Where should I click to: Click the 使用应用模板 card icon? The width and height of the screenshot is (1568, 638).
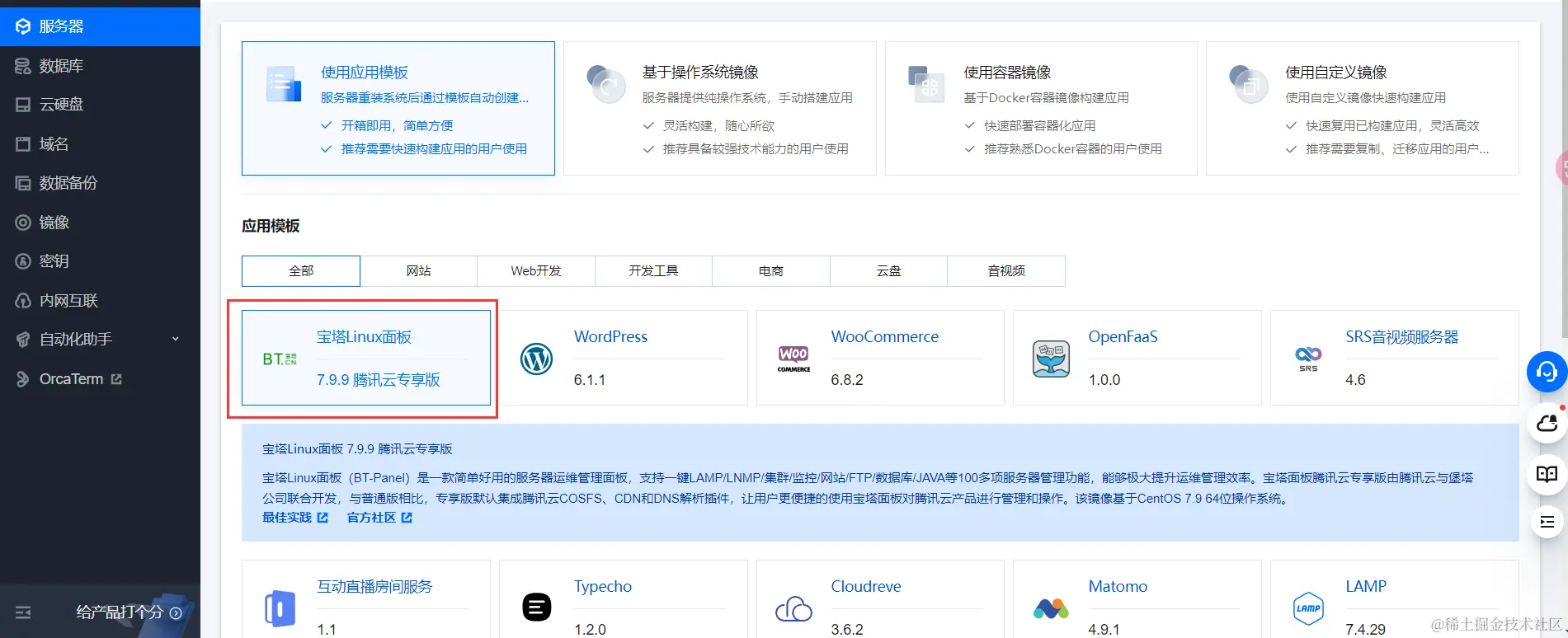click(x=283, y=84)
